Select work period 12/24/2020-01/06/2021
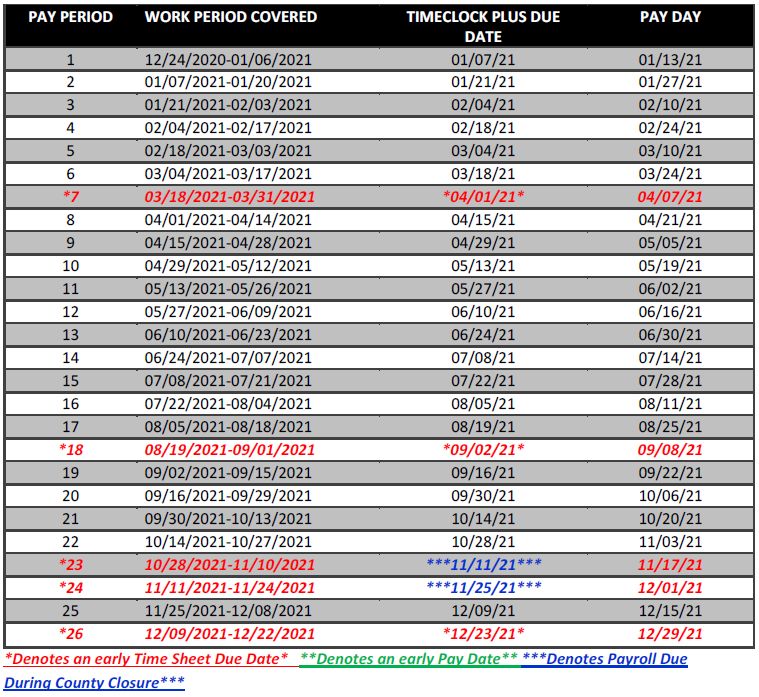 point(228,60)
